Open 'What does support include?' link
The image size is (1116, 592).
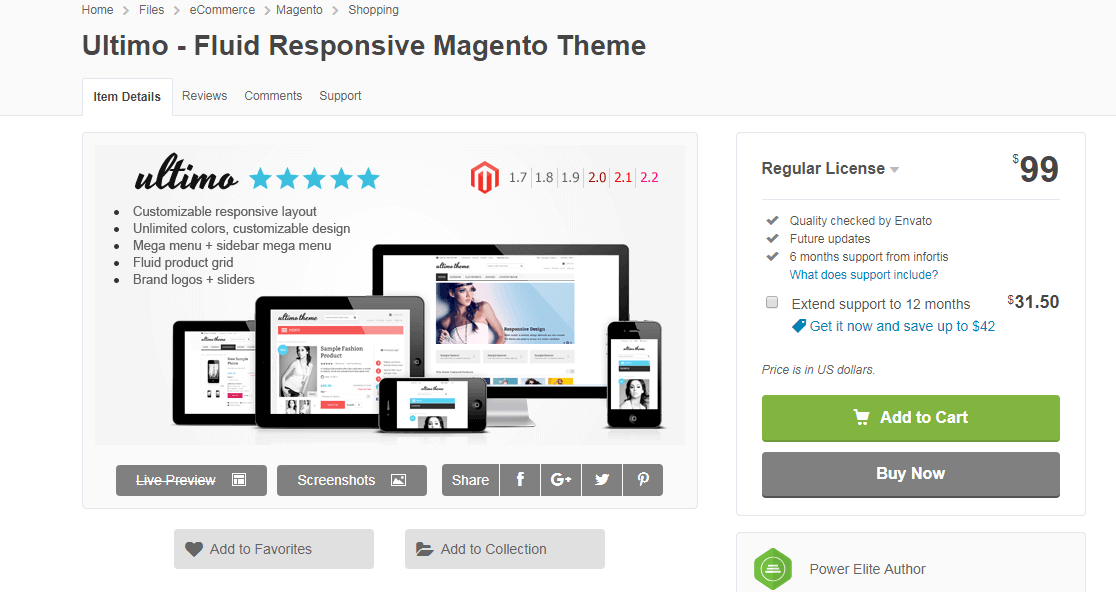[x=863, y=275]
